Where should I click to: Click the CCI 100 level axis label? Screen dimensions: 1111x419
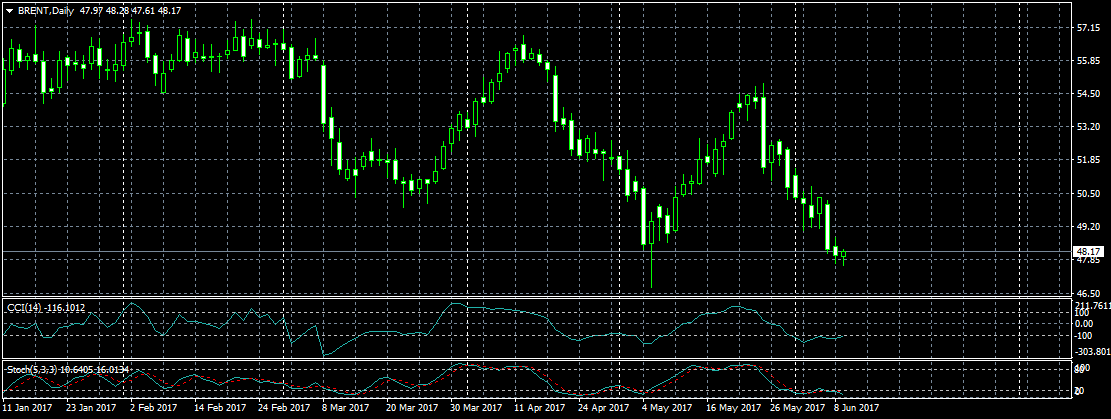tap(1084, 313)
